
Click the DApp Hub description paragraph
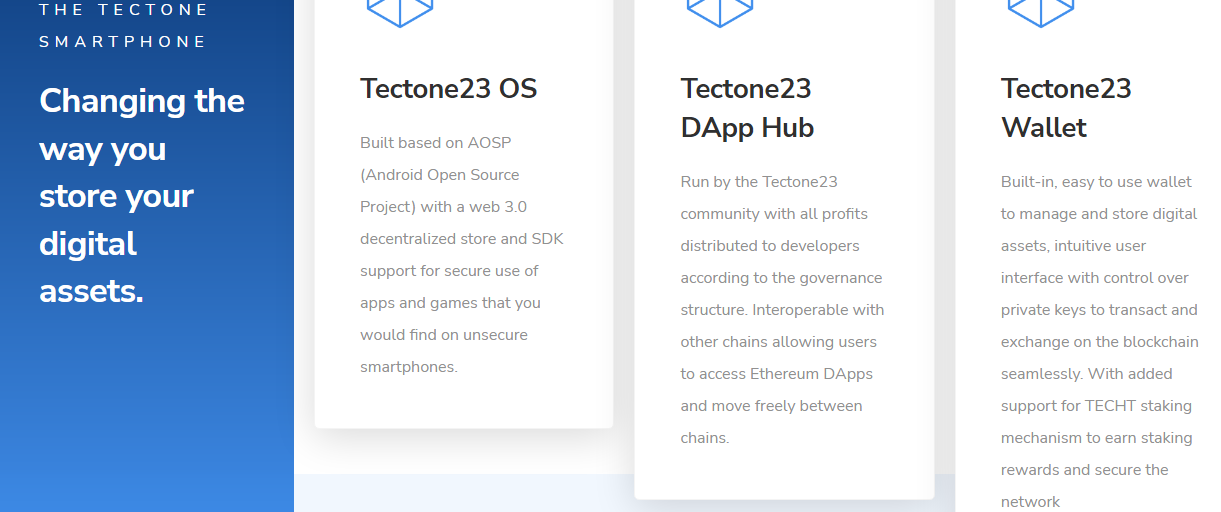coord(780,310)
